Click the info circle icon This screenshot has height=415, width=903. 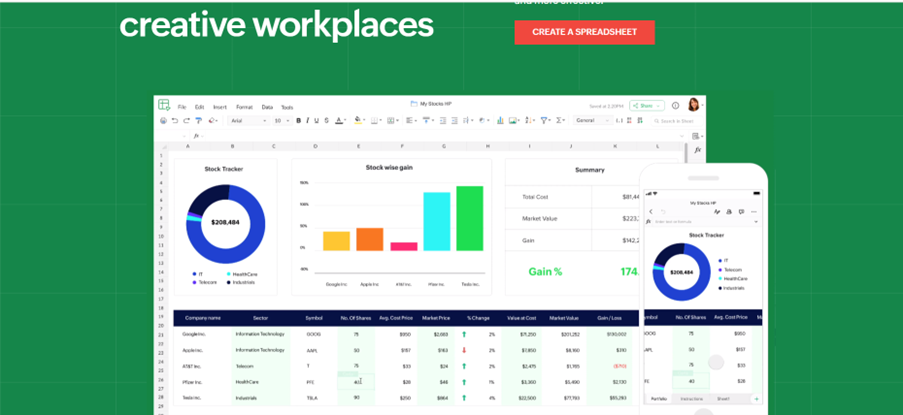(676, 106)
